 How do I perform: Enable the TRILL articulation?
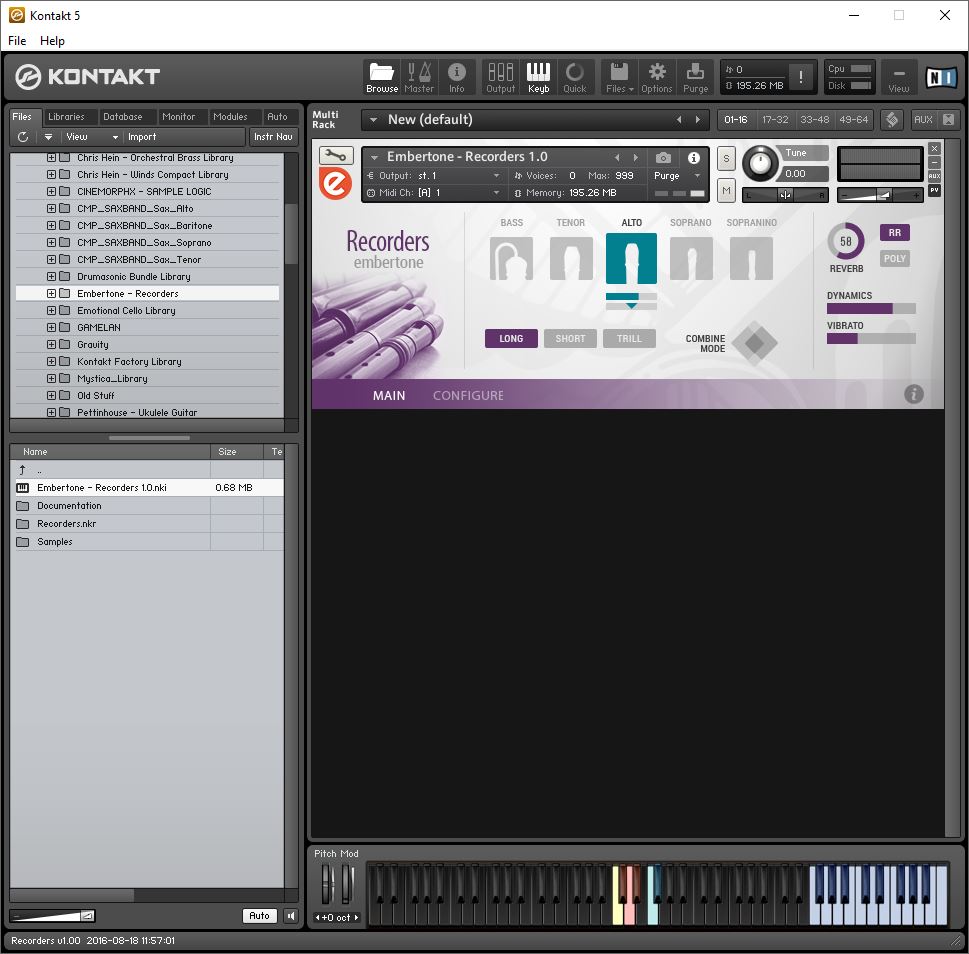click(629, 339)
